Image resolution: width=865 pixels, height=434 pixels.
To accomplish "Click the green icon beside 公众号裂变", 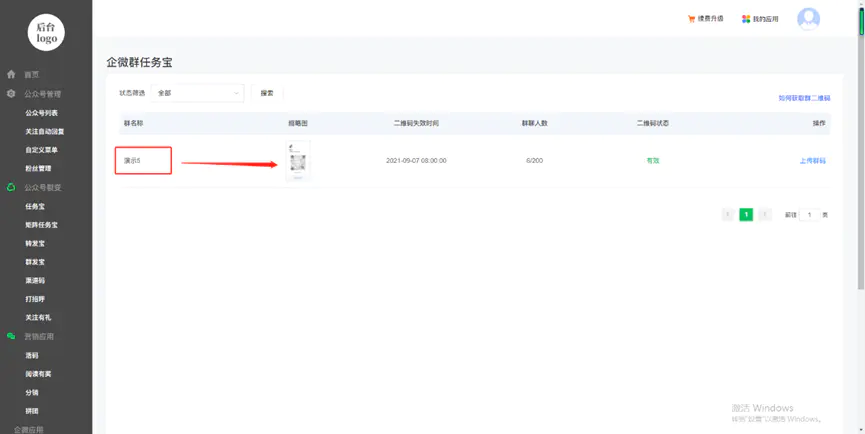I will [x=11, y=187].
